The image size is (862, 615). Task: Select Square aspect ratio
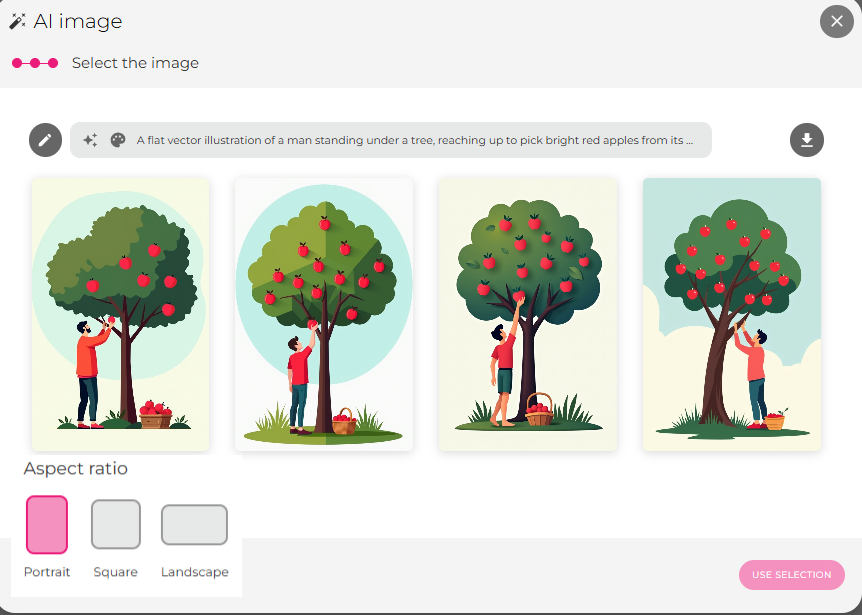point(116,525)
